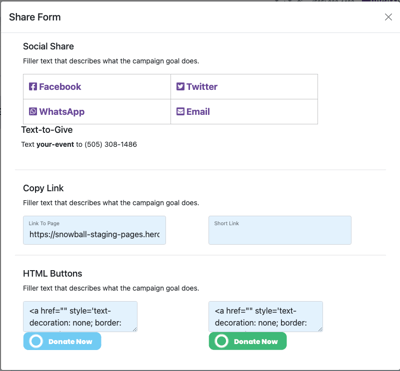This screenshot has width=400, height=371.
Task: Share via the Facebook link text
Action: click(60, 87)
